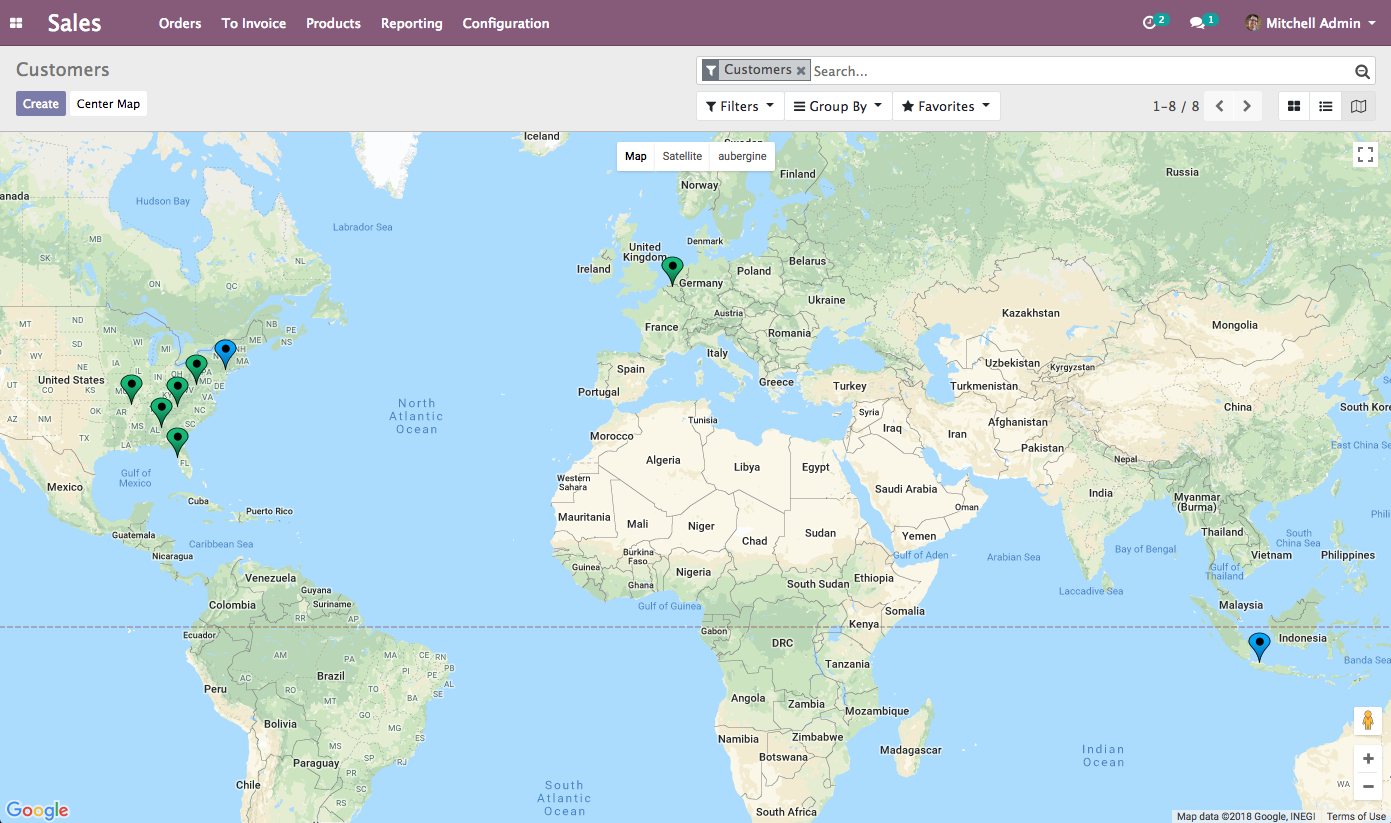The height and width of the screenshot is (823, 1391).
Task: Open the activities clock icon
Action: (x=1149, y=23)
